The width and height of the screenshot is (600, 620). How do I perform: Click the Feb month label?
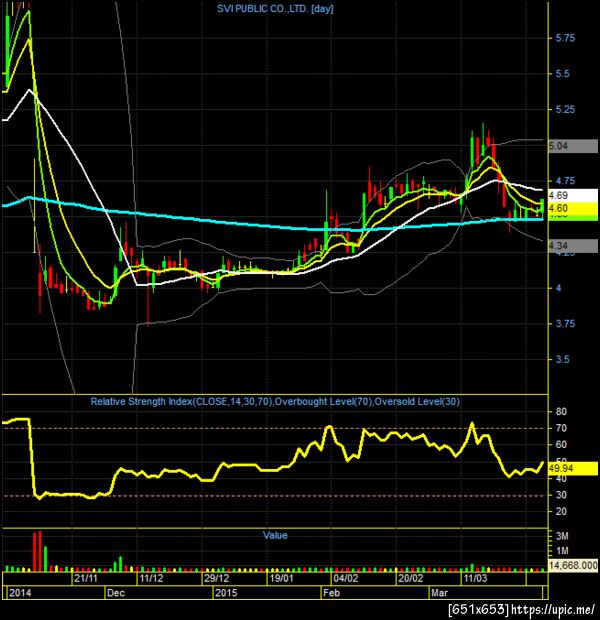331,593
